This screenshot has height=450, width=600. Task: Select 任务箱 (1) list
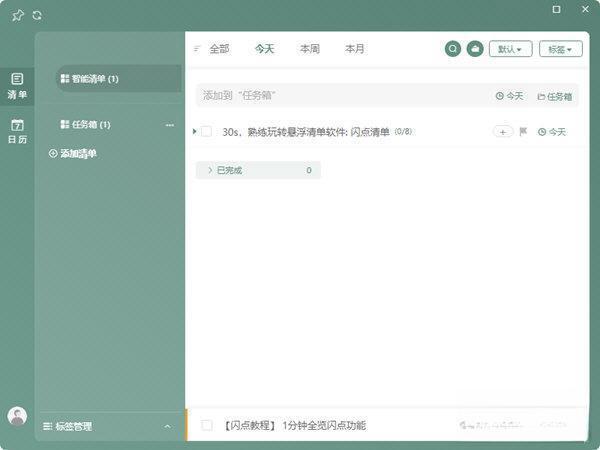[x=86, y=124]
